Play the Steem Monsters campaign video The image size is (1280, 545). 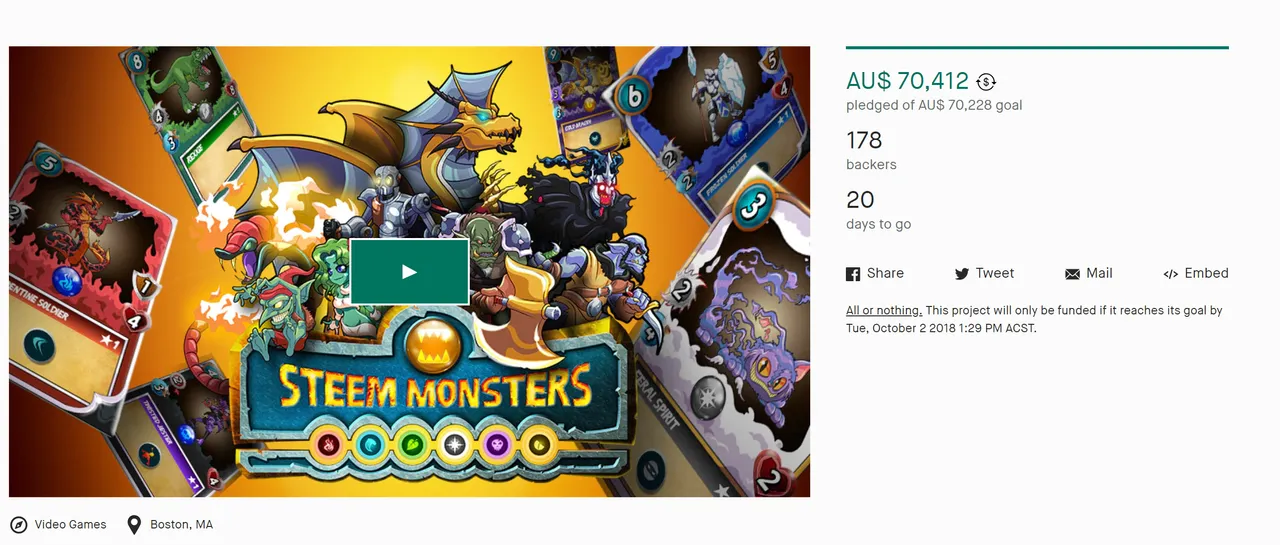point(409,271)
